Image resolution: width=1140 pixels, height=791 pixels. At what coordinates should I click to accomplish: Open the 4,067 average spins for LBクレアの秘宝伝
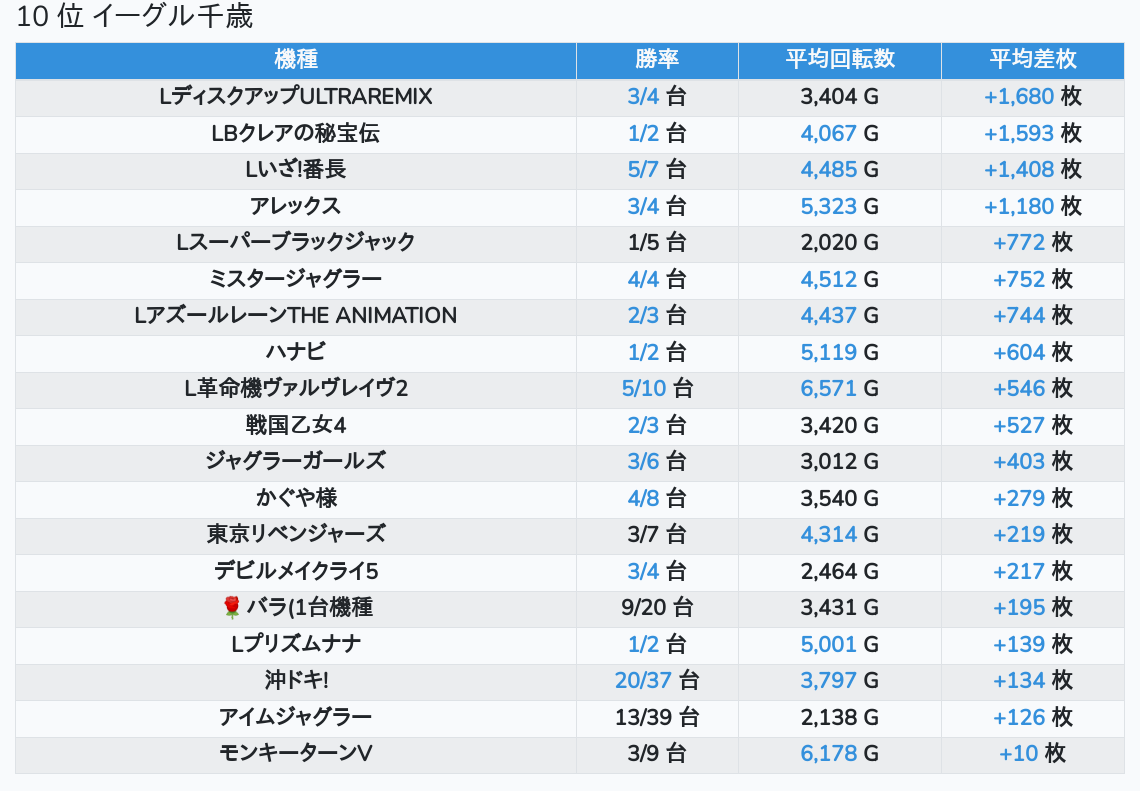pos(828,133)
